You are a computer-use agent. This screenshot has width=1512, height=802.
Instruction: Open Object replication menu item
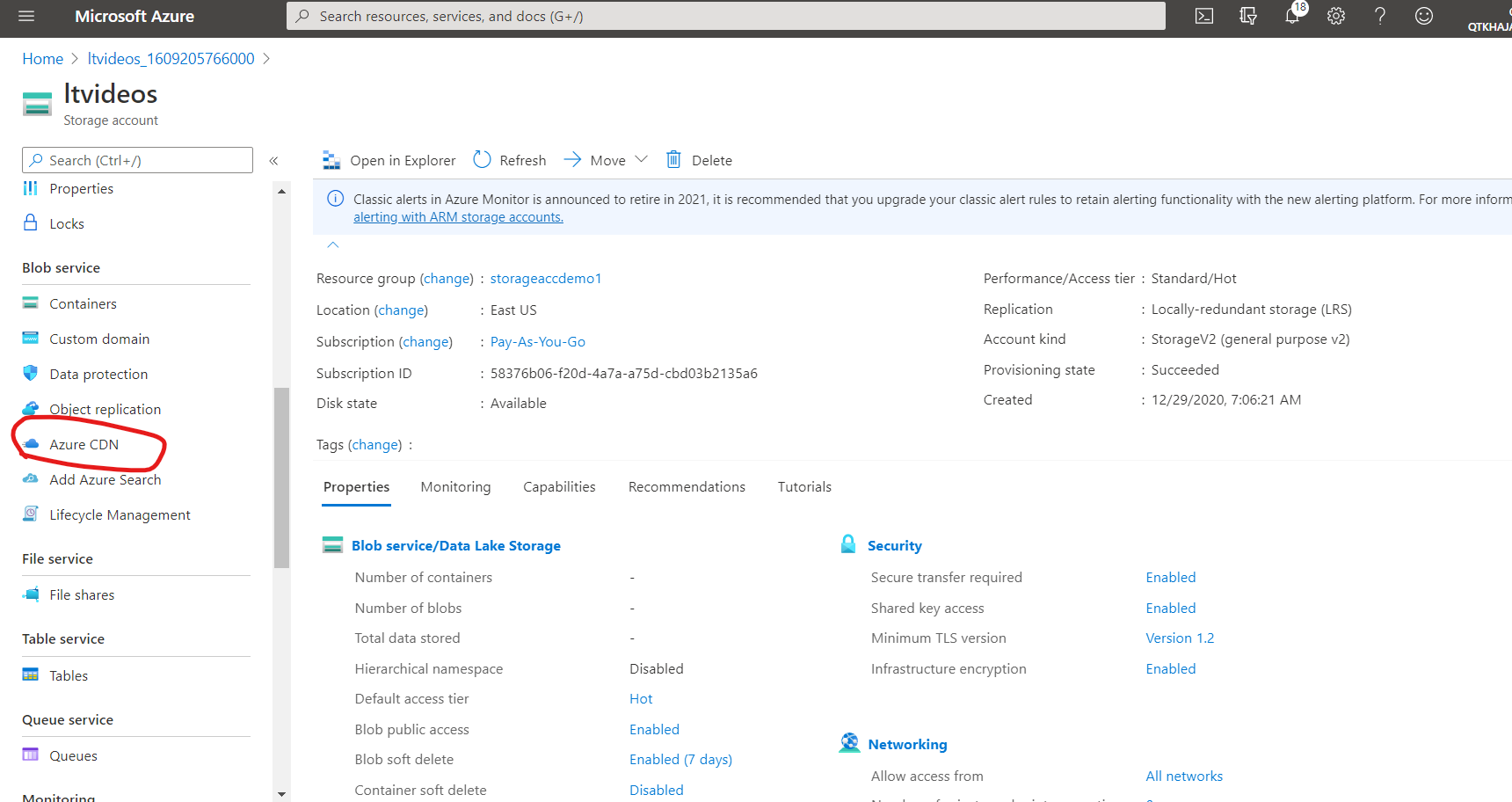[105, 409]
